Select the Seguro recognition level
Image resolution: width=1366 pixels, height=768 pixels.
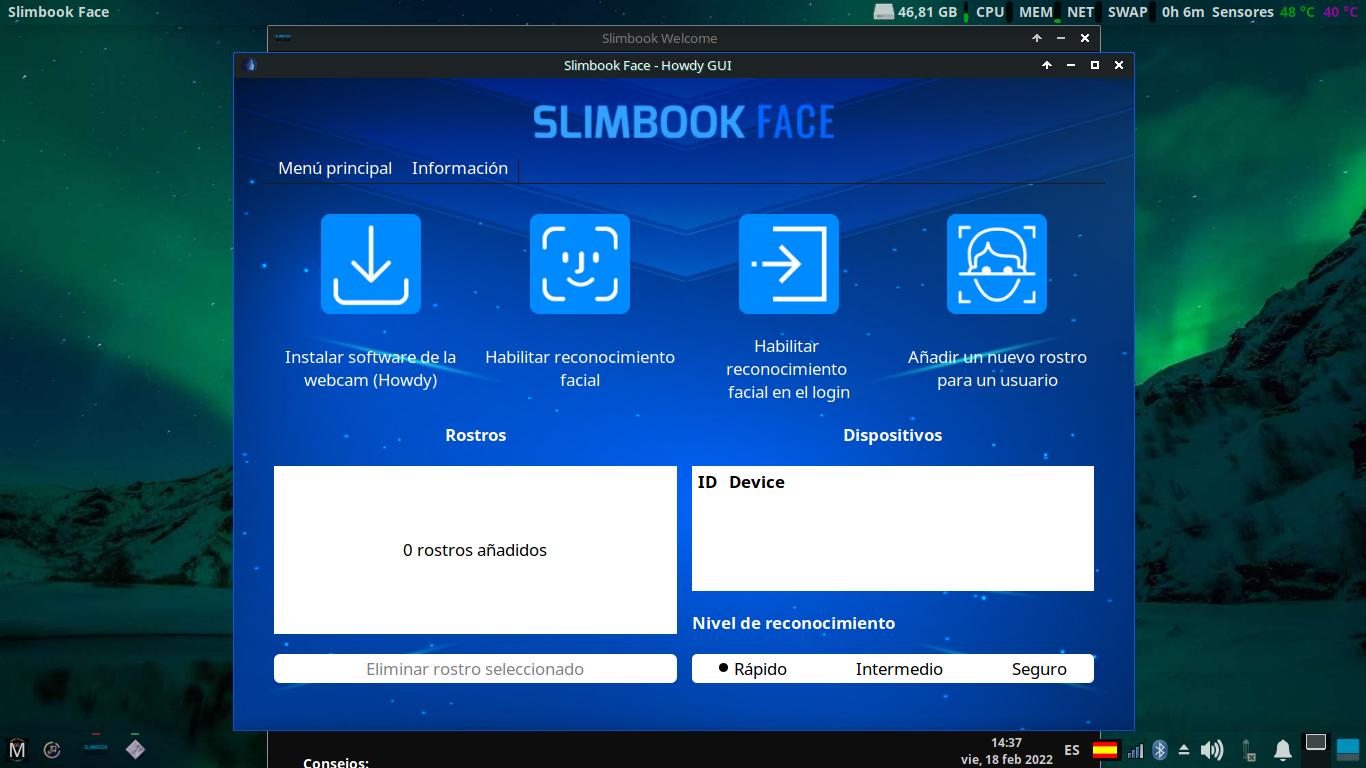pos(1038,669)
